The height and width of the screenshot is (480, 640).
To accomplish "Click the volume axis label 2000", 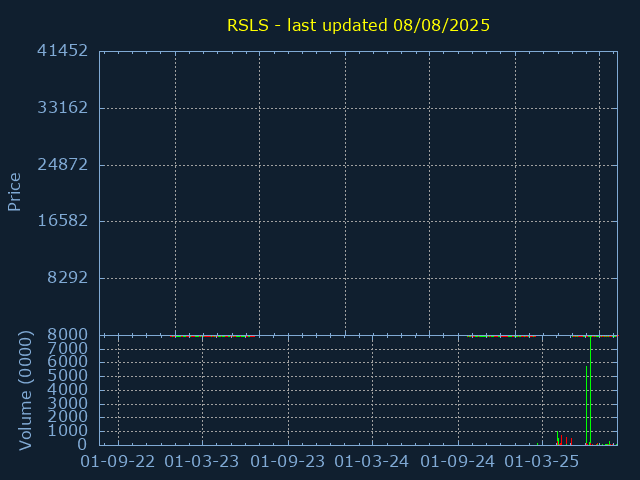I will coord(67,417).
